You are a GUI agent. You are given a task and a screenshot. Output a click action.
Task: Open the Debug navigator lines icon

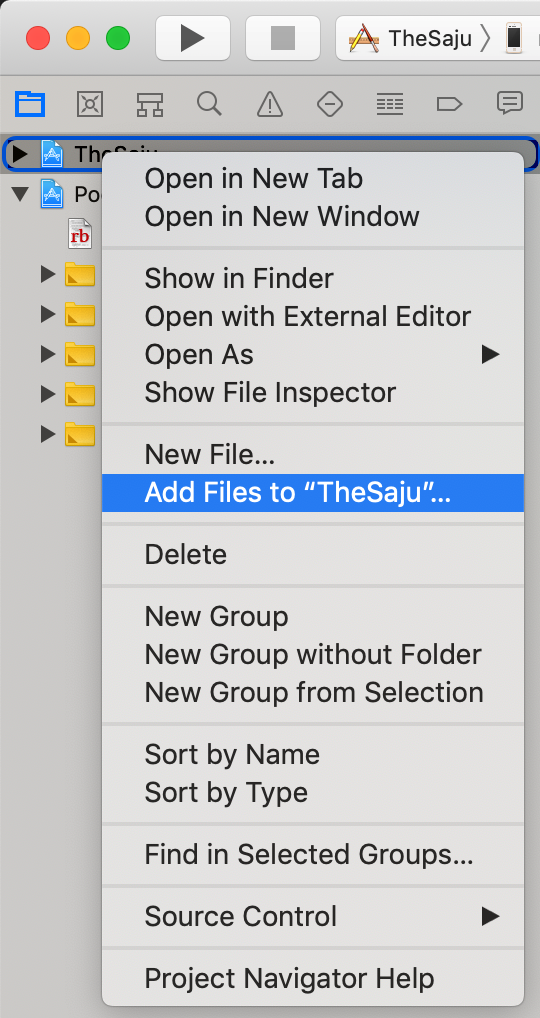coord(390,104)
